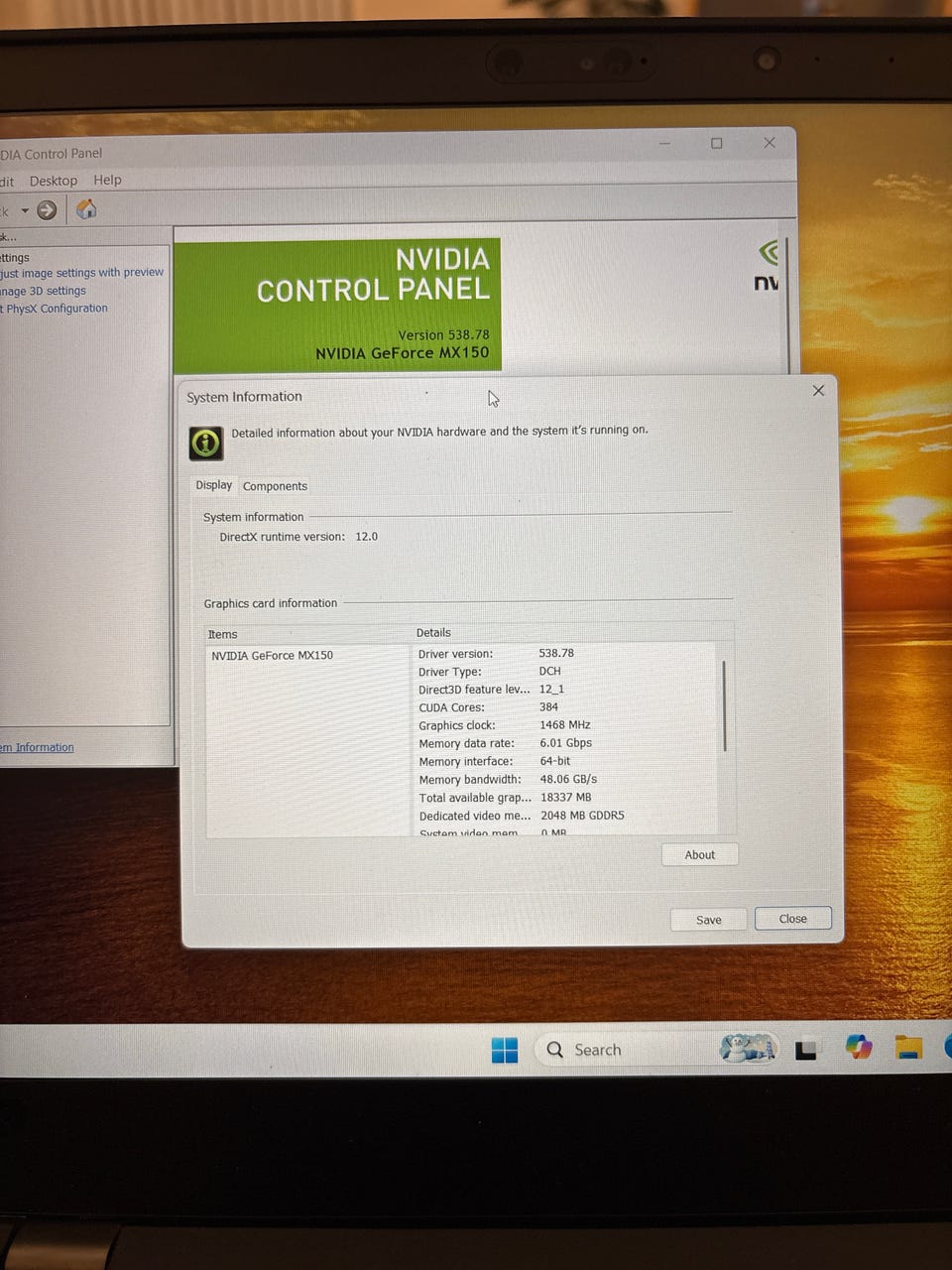Click the About button

click(x=699, y=855)
